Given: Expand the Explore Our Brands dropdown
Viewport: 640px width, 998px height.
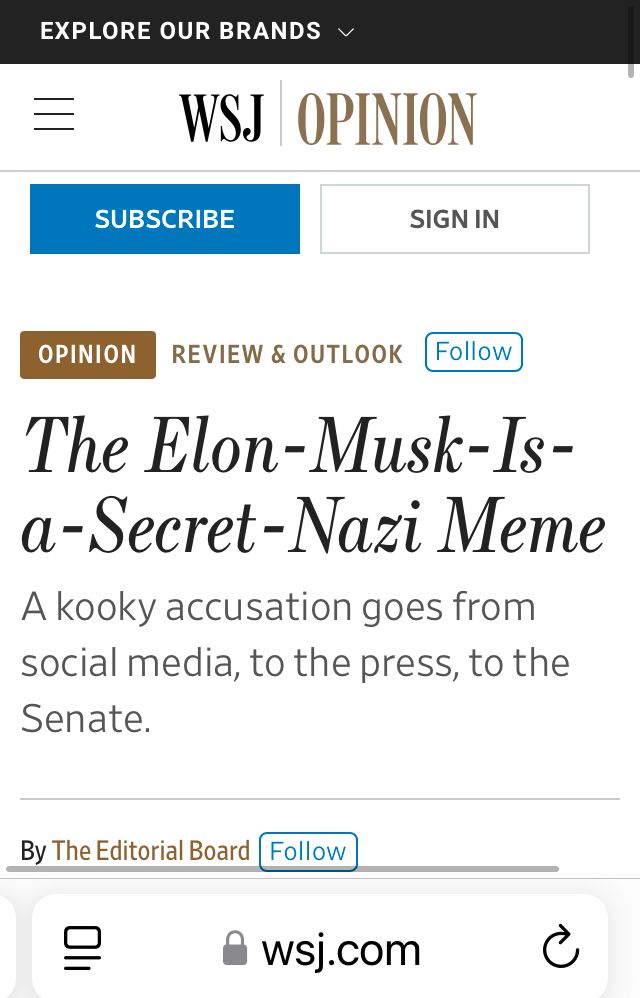Looking at the screenshot, I should [180, 31].
